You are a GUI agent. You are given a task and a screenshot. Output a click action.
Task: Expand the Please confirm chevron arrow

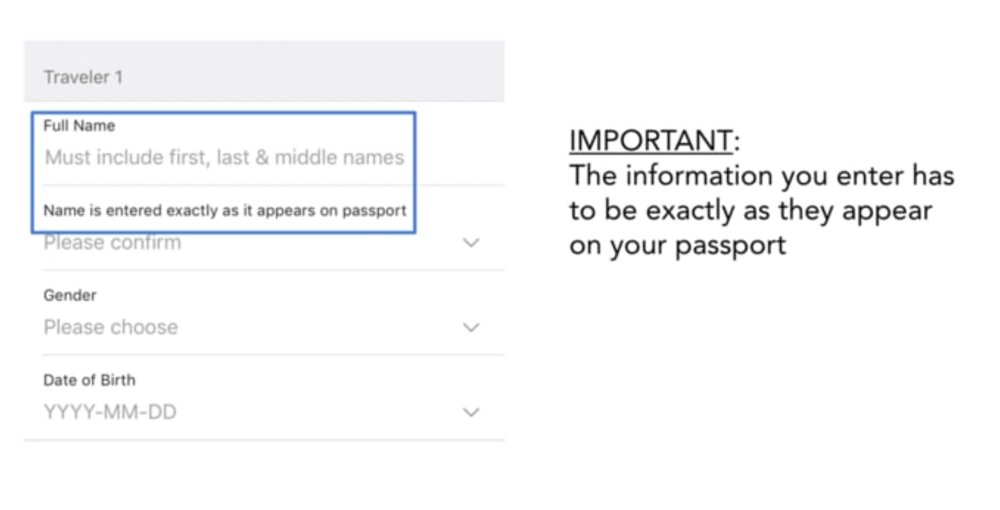click(x=472, y=243)
